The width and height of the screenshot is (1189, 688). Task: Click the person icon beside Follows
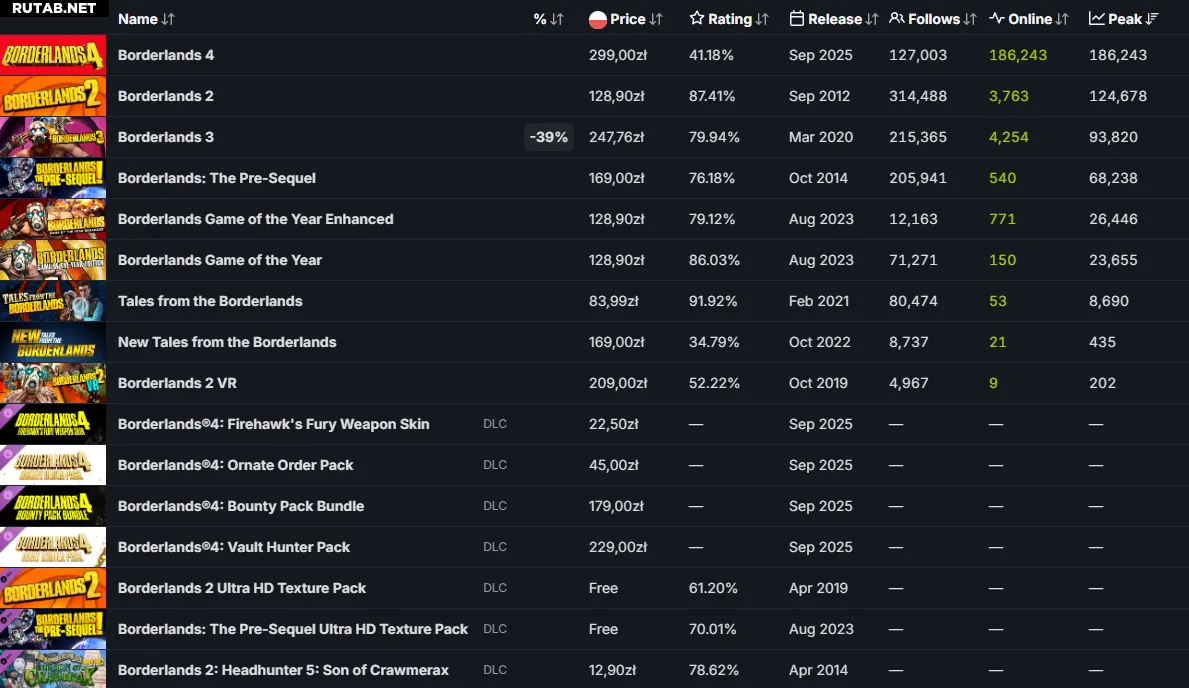pos(896,18)
